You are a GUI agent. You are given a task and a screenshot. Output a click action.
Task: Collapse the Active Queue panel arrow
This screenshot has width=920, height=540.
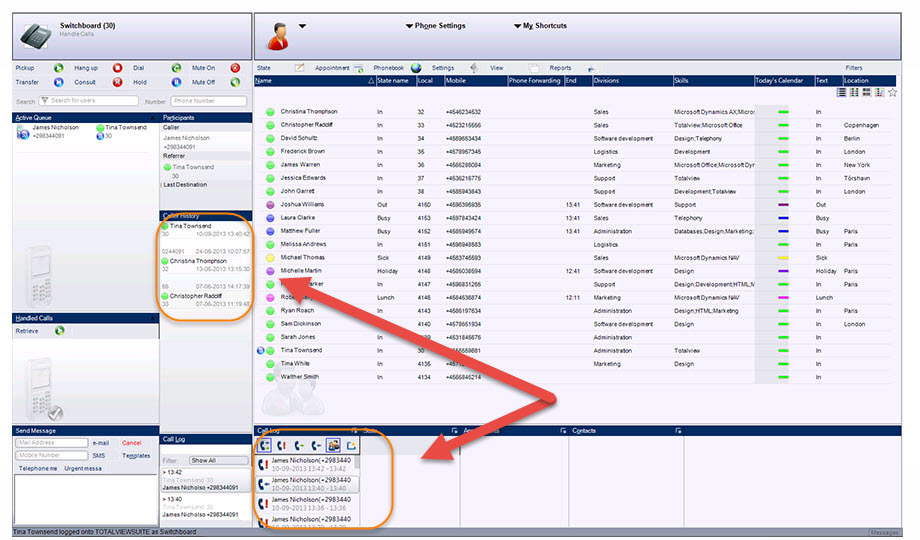click(x=153, y=117)
